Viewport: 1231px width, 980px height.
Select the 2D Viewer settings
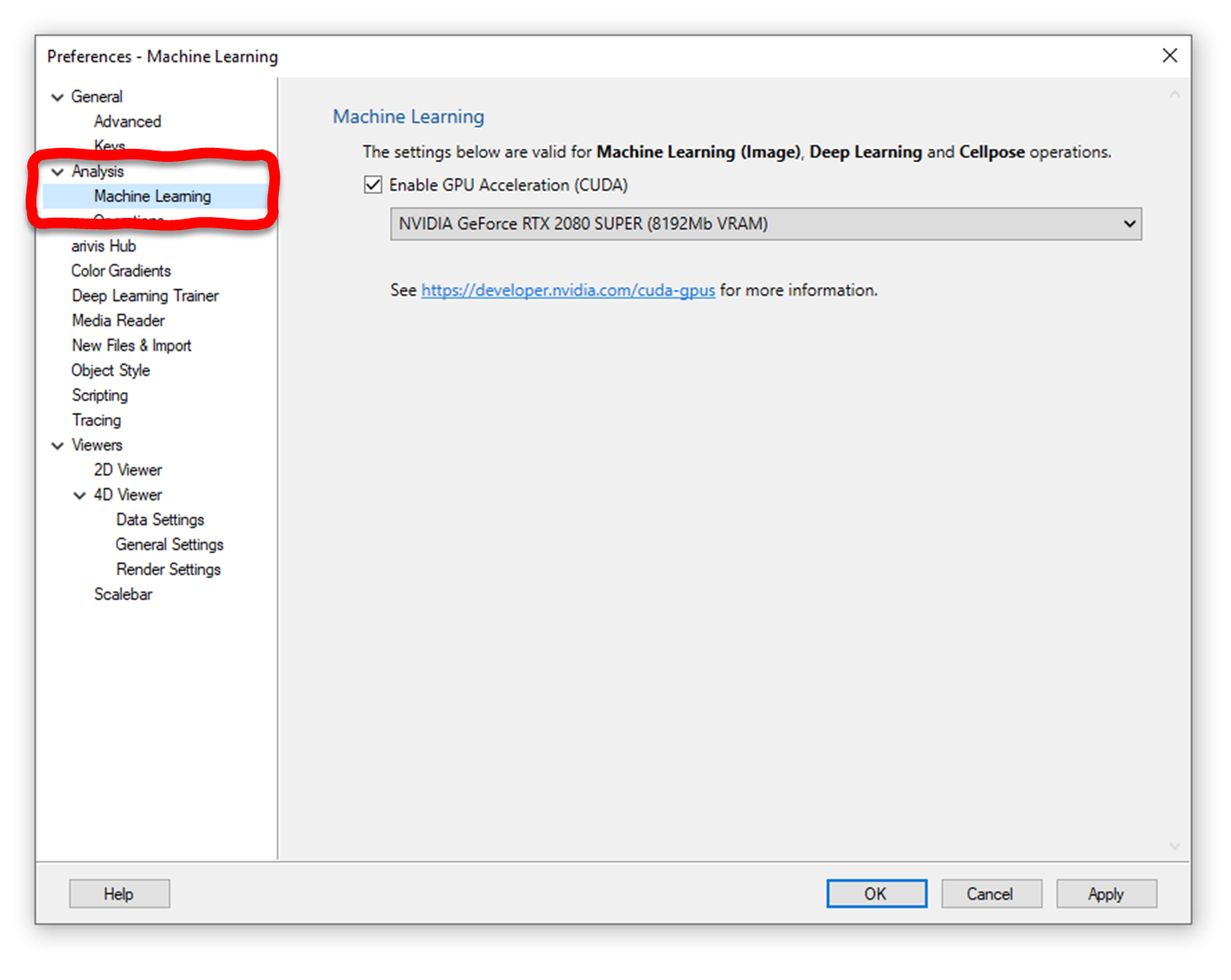(128, 469)
